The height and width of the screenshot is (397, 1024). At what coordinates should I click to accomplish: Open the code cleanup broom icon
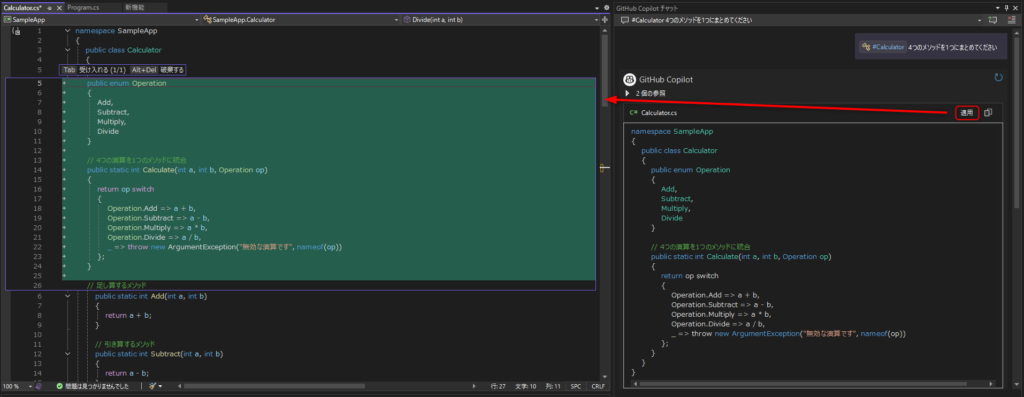point(152,387)
